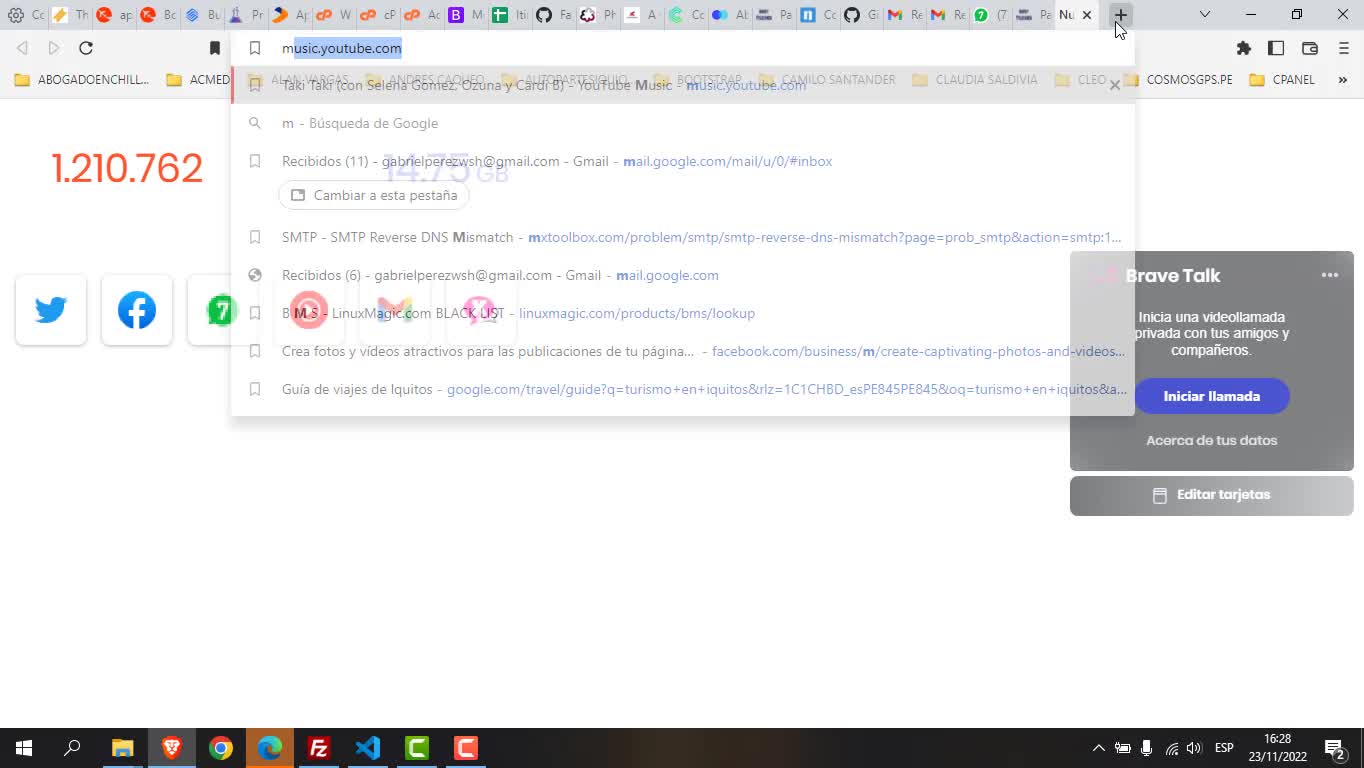Open the Windows Start menu
This screenshot has height=768, width=1364.
click(x=24, y=748)
